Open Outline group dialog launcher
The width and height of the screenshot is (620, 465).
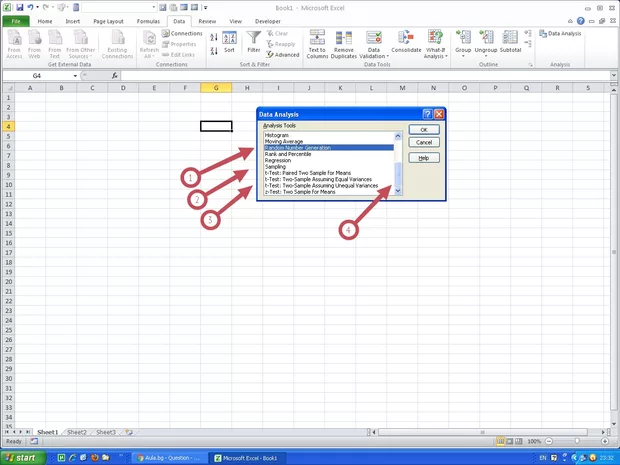[530, 64]
